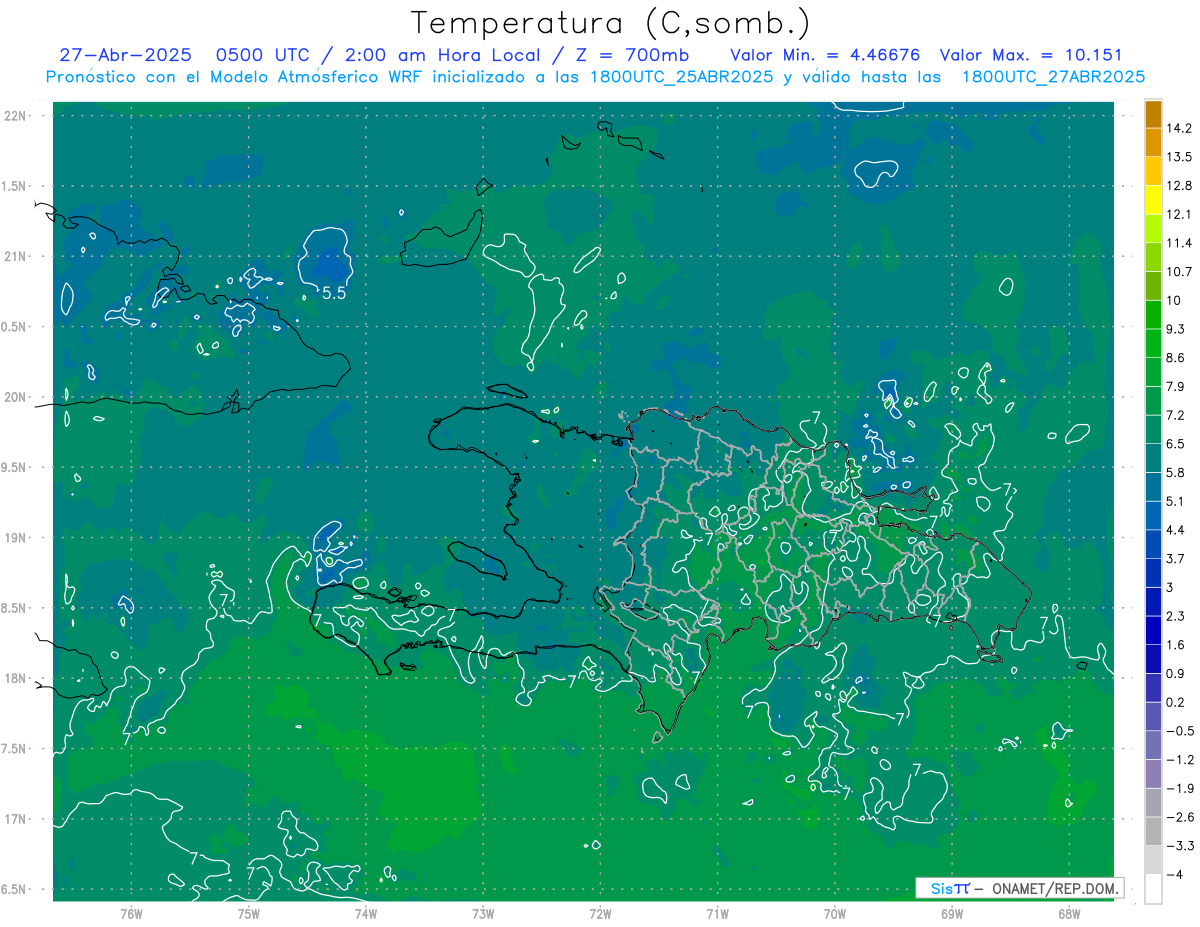Viewport: 1200px width, 927px height.
Task: Click the "17N" latitude axis label
Action: [x=16, y=820]
